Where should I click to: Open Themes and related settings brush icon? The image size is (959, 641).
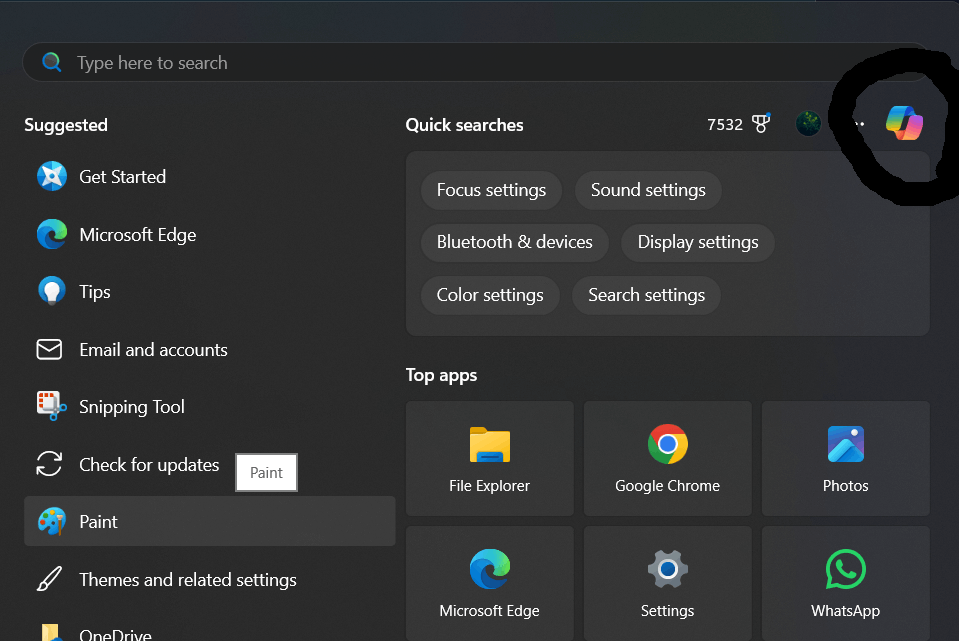pos(49,579)
